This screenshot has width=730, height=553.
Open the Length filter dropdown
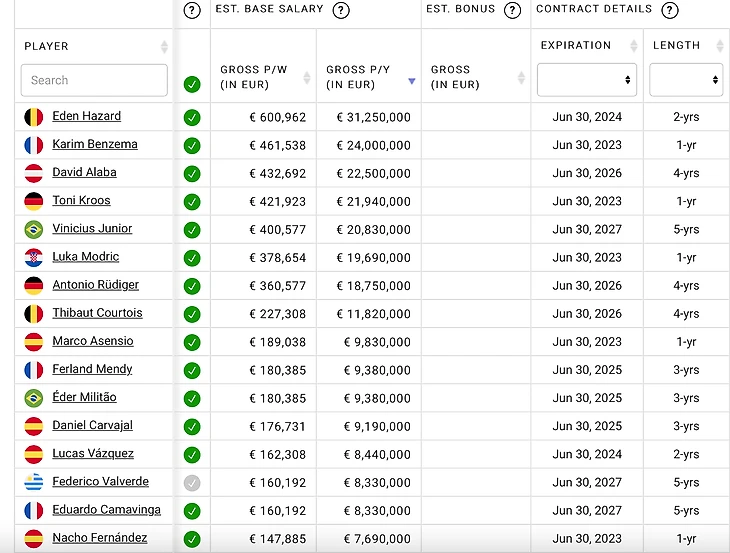(x=686, y=80)
